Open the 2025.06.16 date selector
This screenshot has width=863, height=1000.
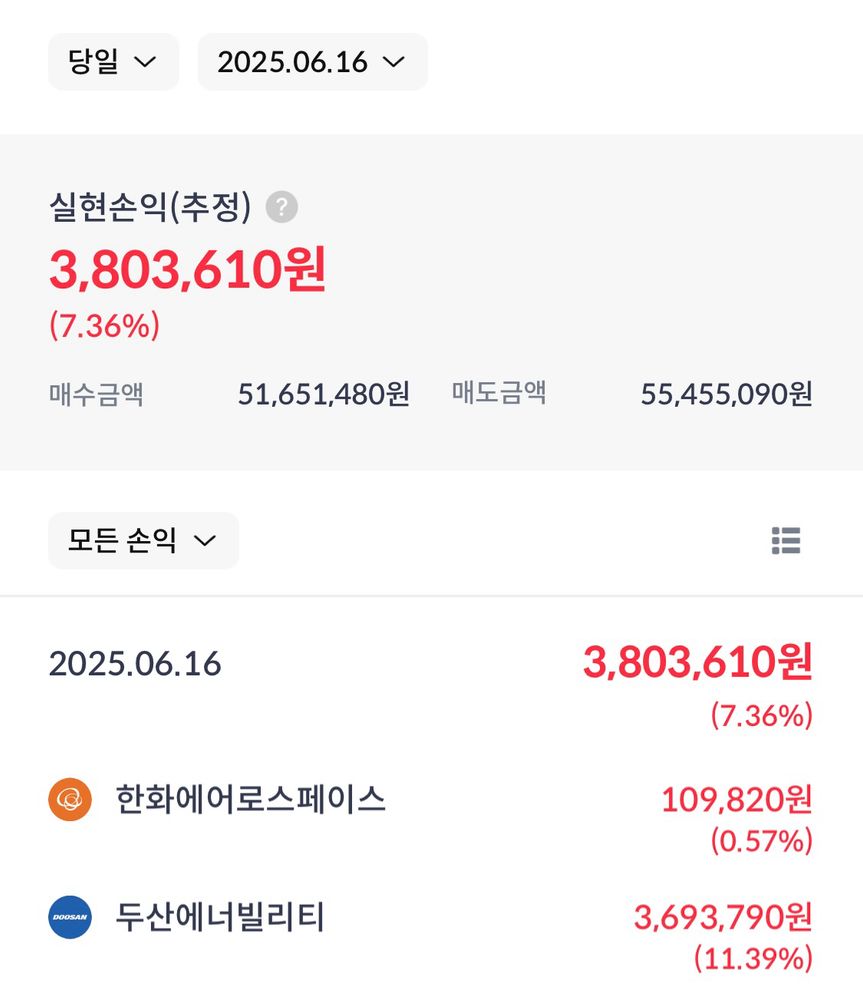click(313, 62)
